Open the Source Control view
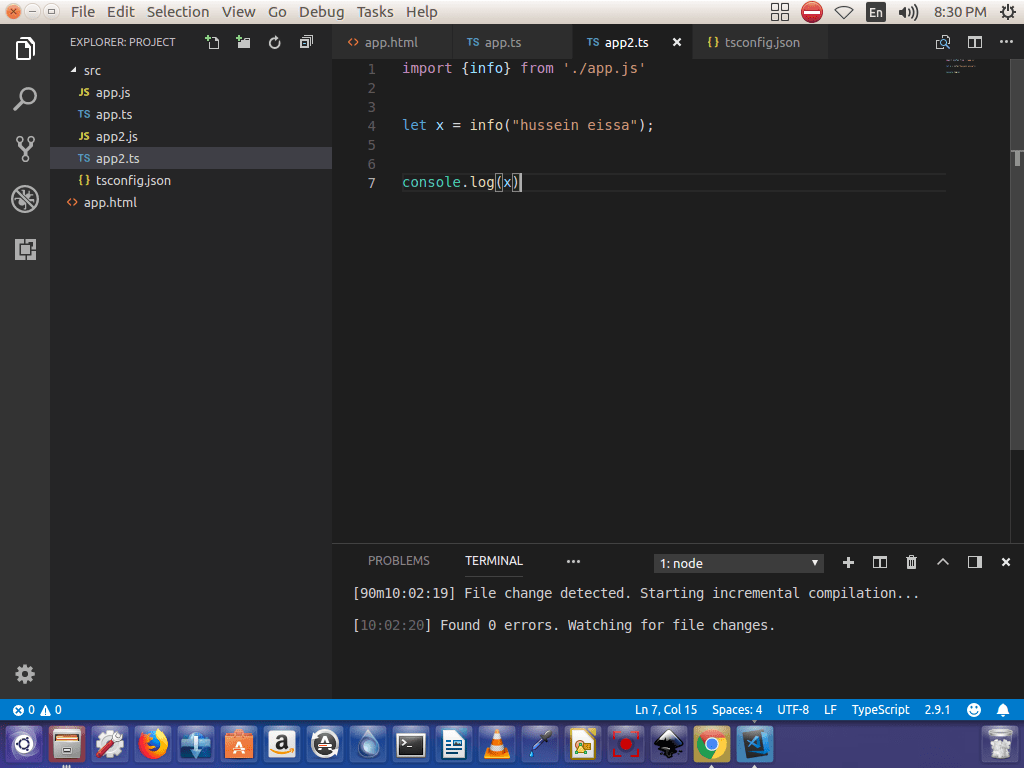1024x768 pixels. 25,149
